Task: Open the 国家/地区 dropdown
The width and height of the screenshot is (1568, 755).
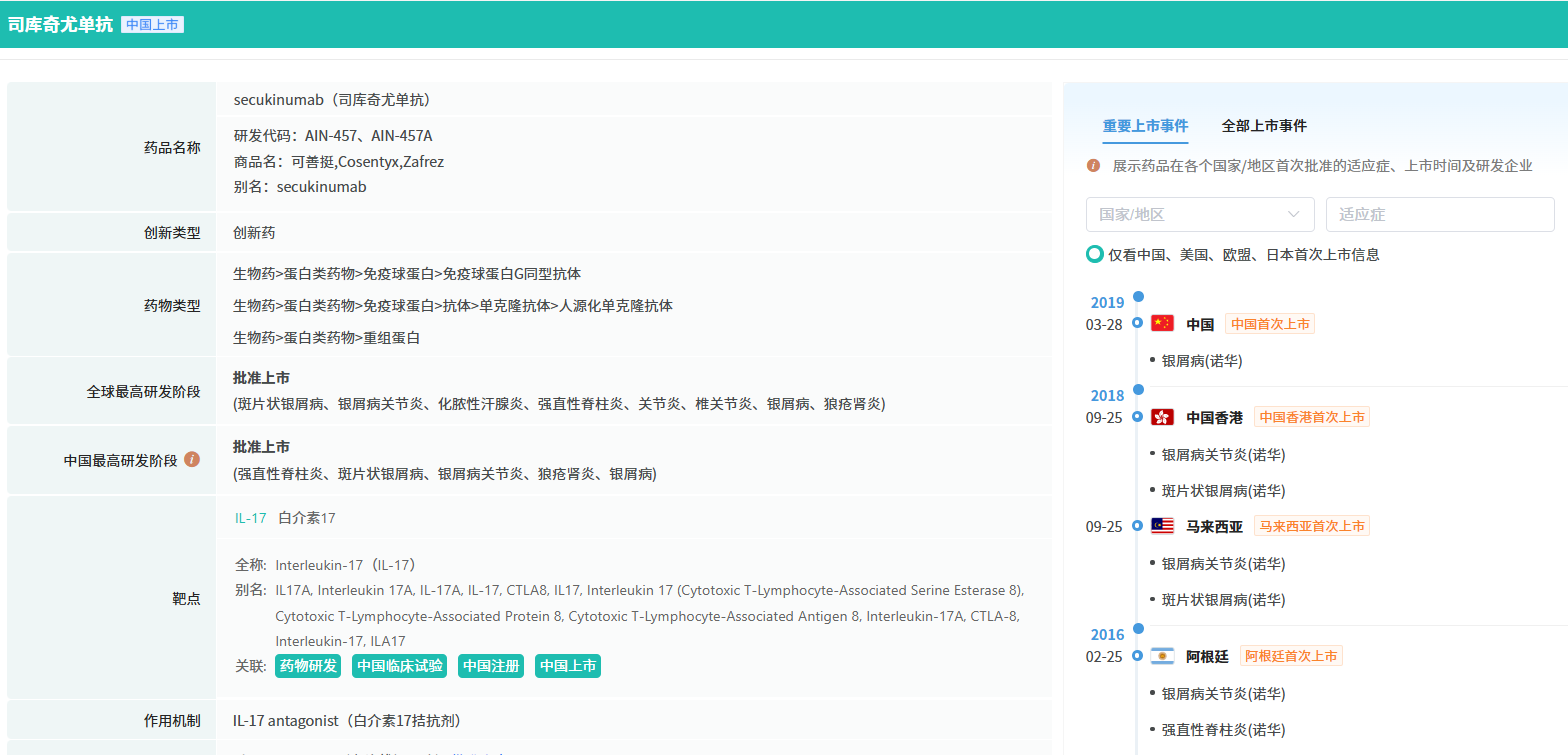Action: click(x=1200, y=215)
